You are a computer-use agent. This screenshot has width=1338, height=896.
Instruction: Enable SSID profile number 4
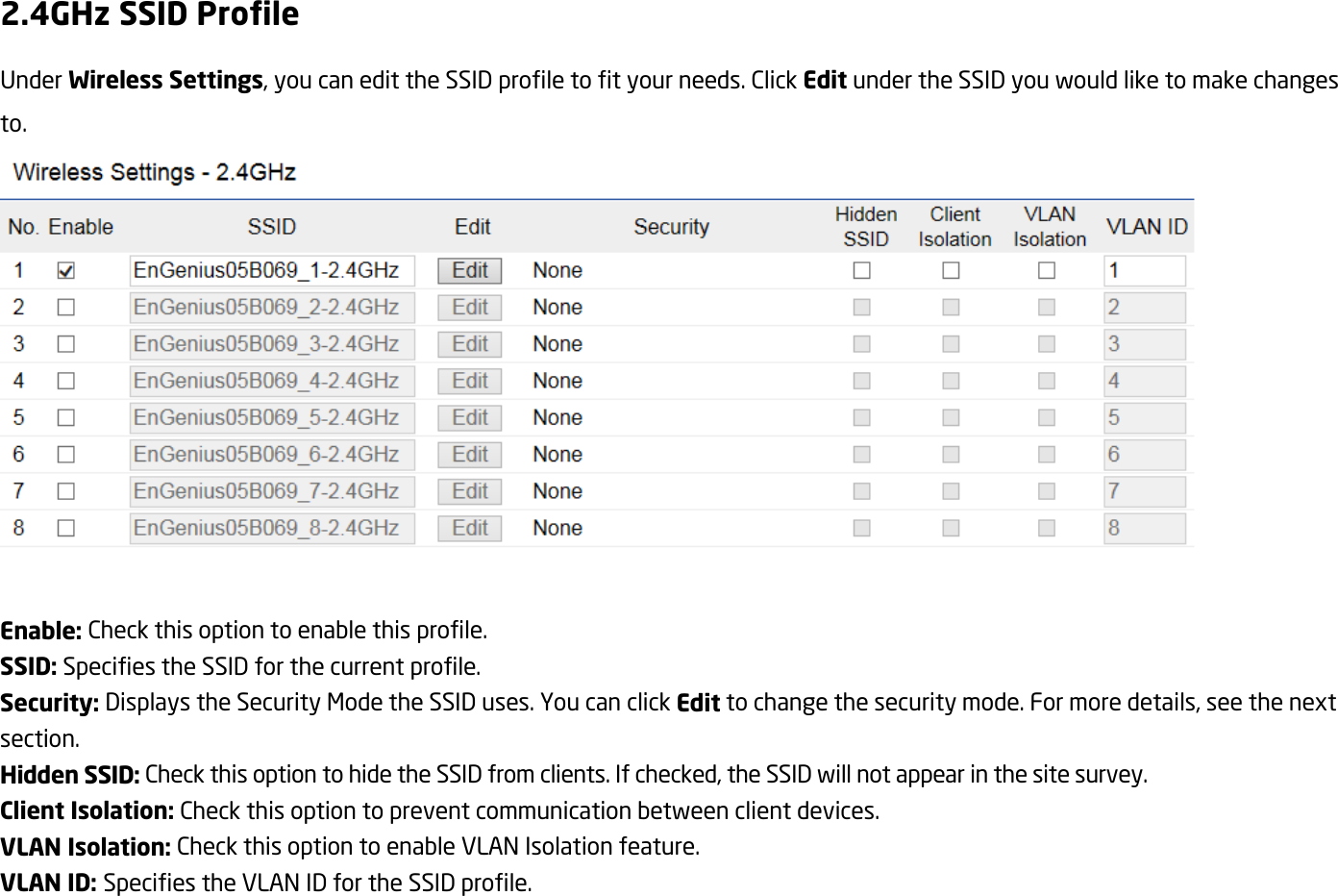[65, 382]
